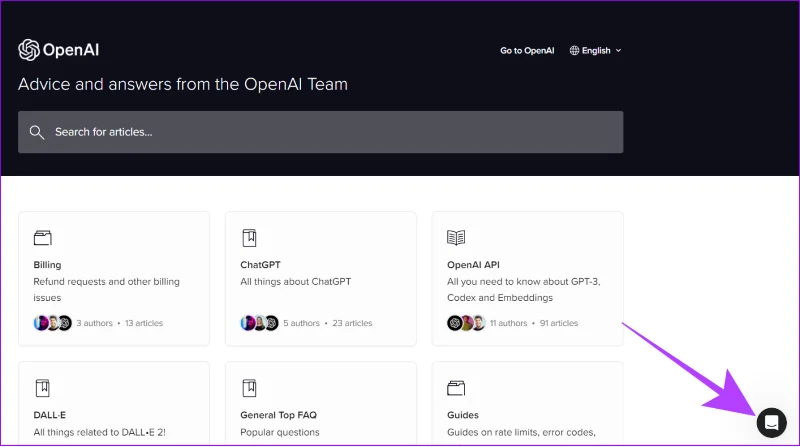Click the globe language icon

(x=574, y=51)
